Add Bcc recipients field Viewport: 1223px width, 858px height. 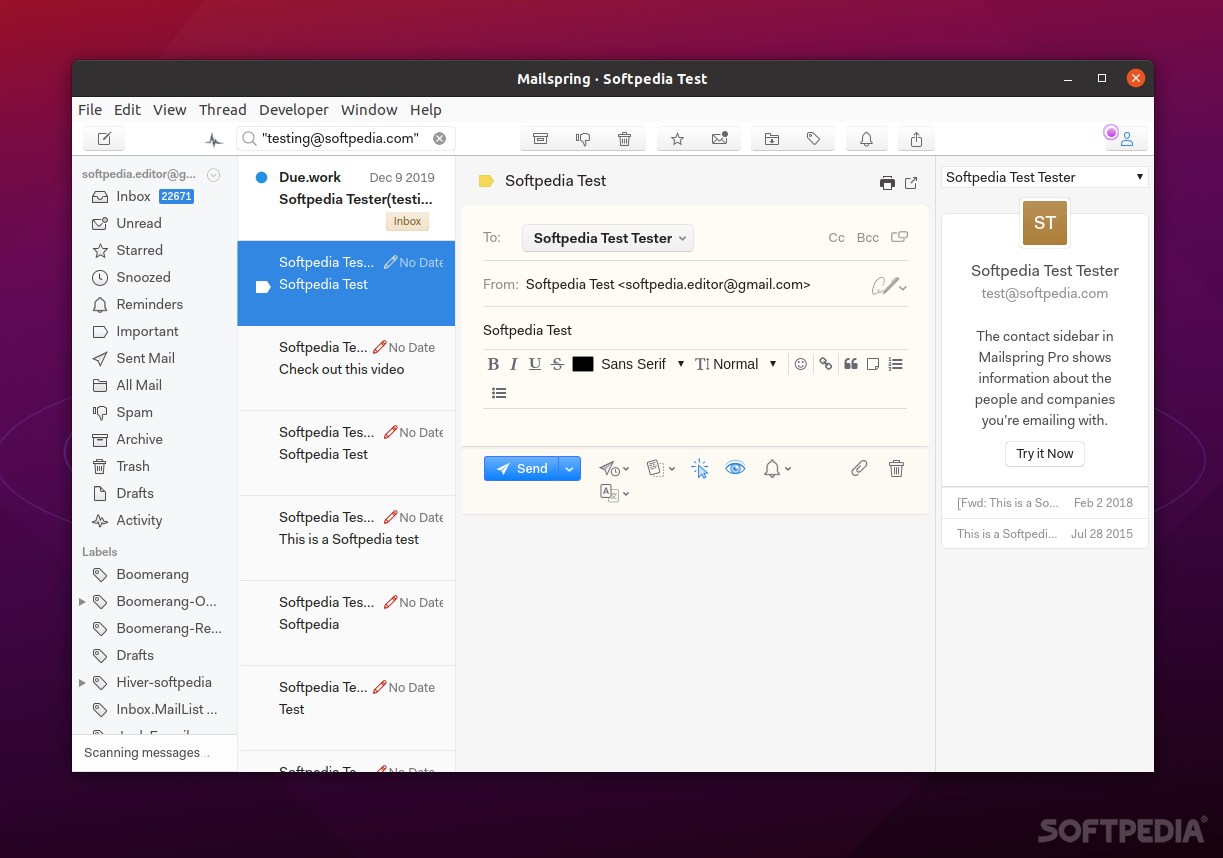coord(868,238)
